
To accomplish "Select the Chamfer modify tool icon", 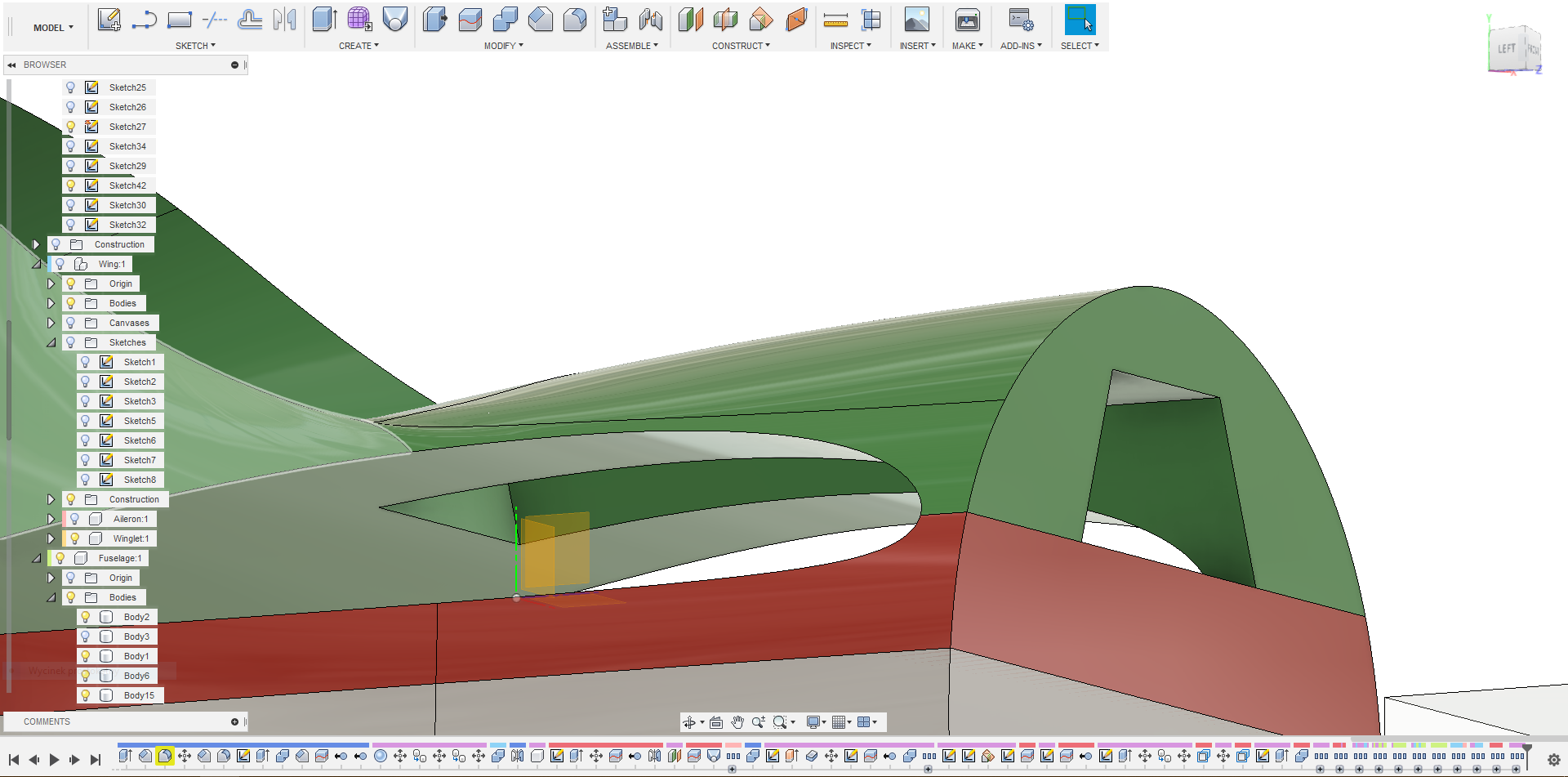I will click(540, 20).
